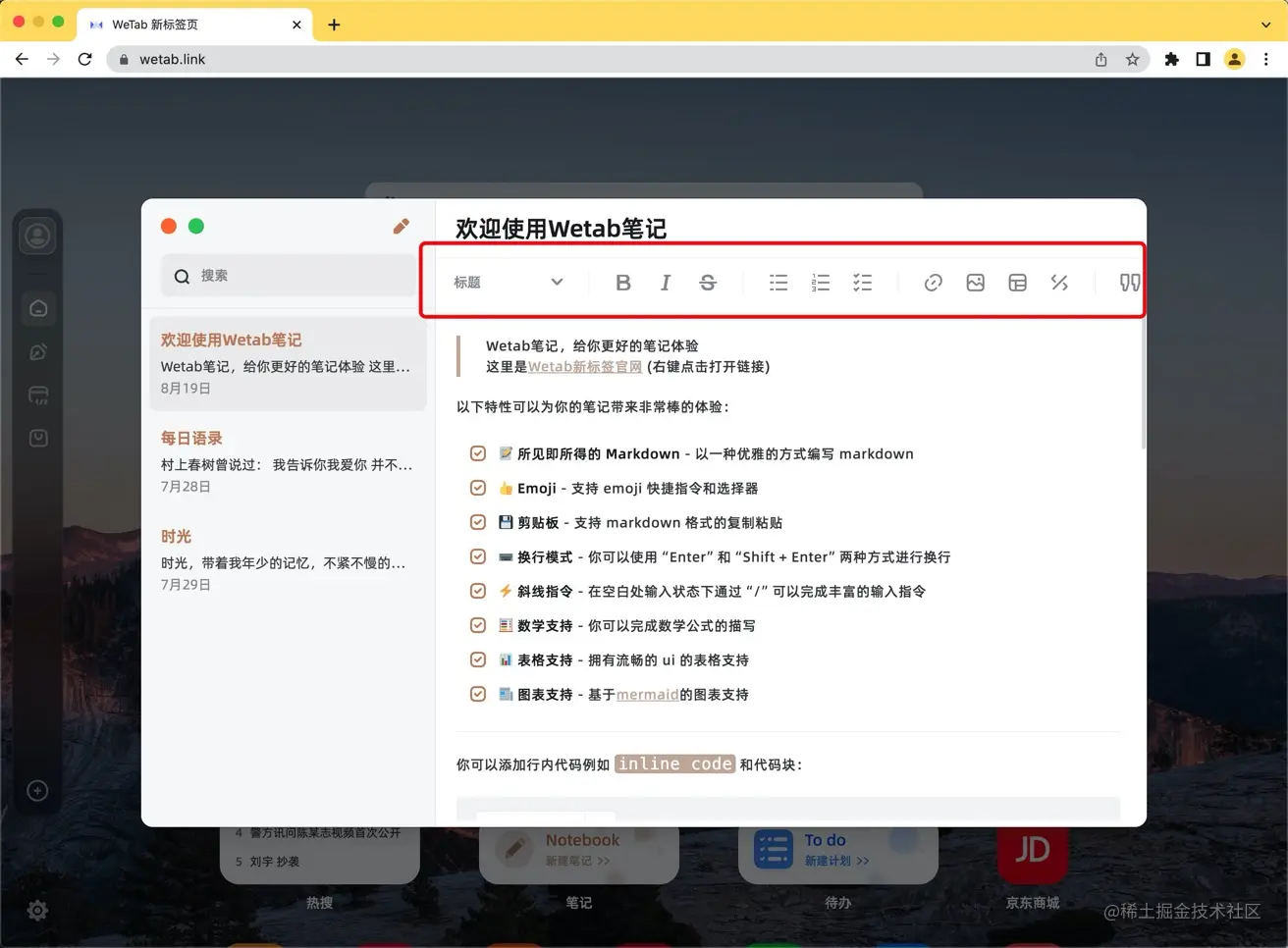Image resolution: width=1288 pixels, height=948 pixels.
Task: Follow the Wetab新标签官网 link
Action: pyautogui.click(x=585, y=367)
